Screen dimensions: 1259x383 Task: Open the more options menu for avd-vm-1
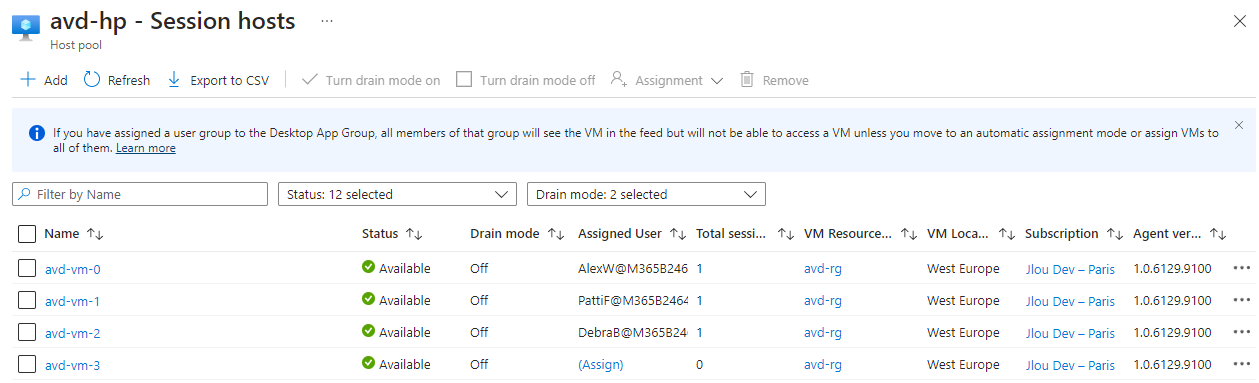pos(1242,300)
